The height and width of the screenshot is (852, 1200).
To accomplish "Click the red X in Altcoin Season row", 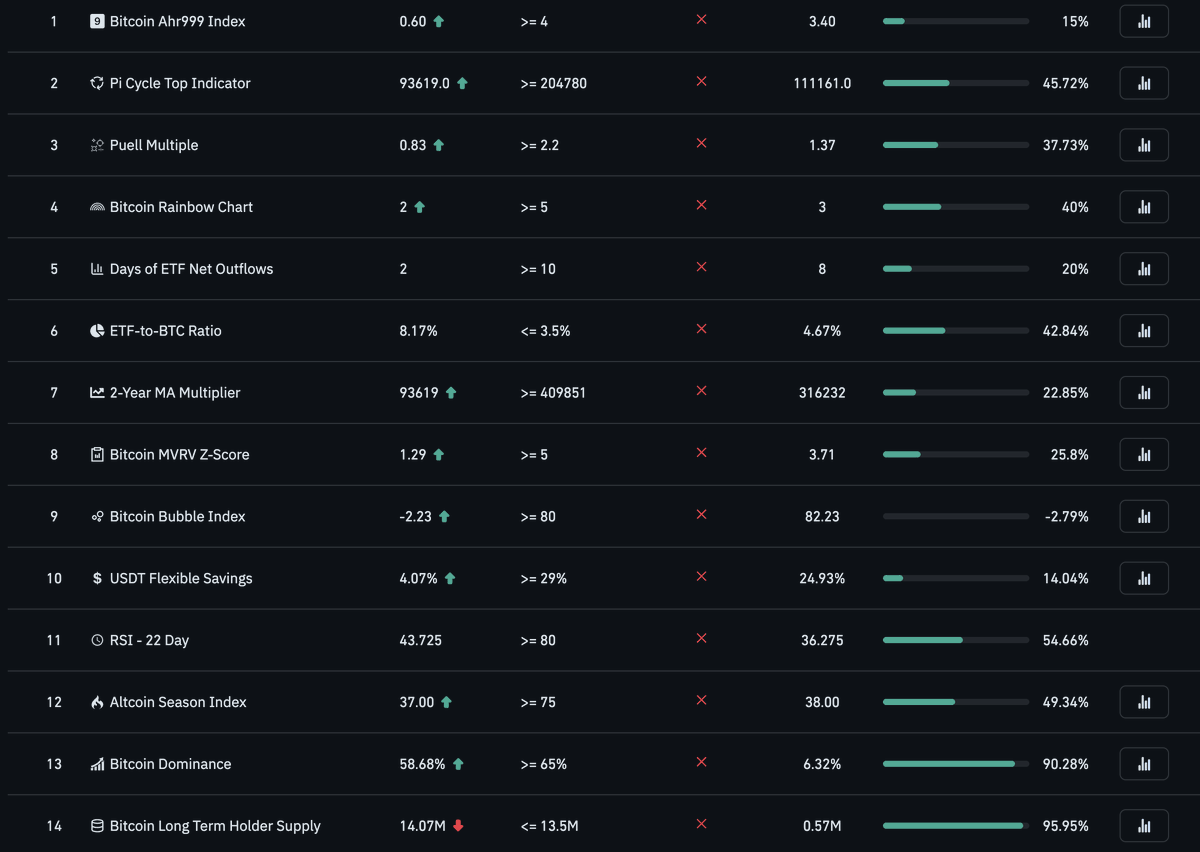I will (x=701, y=701).
